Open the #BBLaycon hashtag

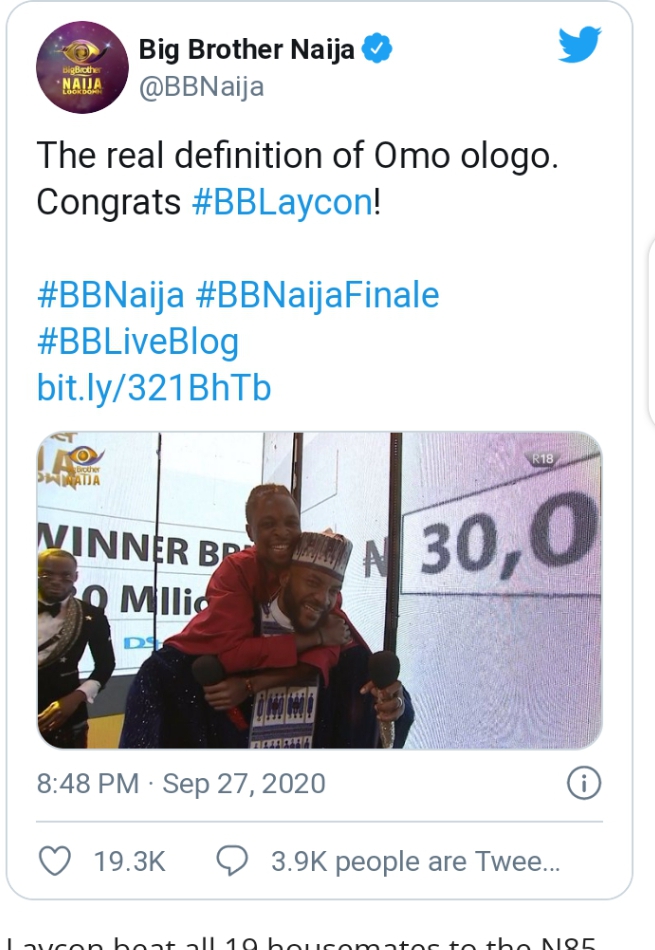(282, 202)
